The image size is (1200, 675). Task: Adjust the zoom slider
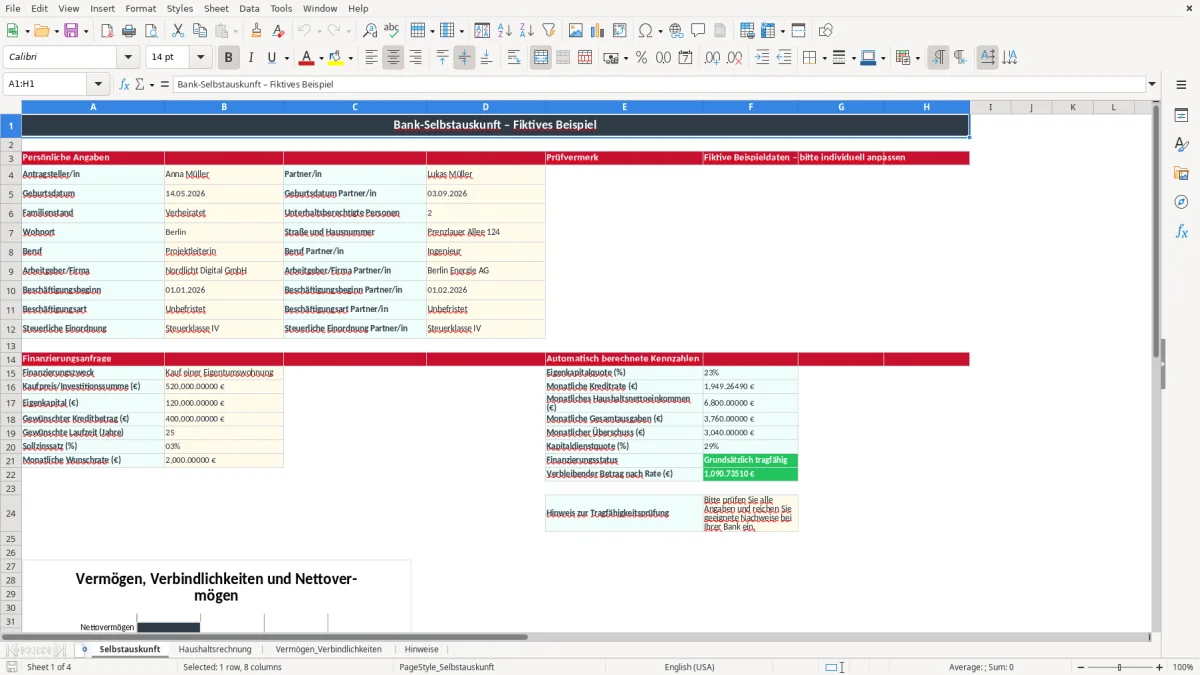tap(1119, 667)
